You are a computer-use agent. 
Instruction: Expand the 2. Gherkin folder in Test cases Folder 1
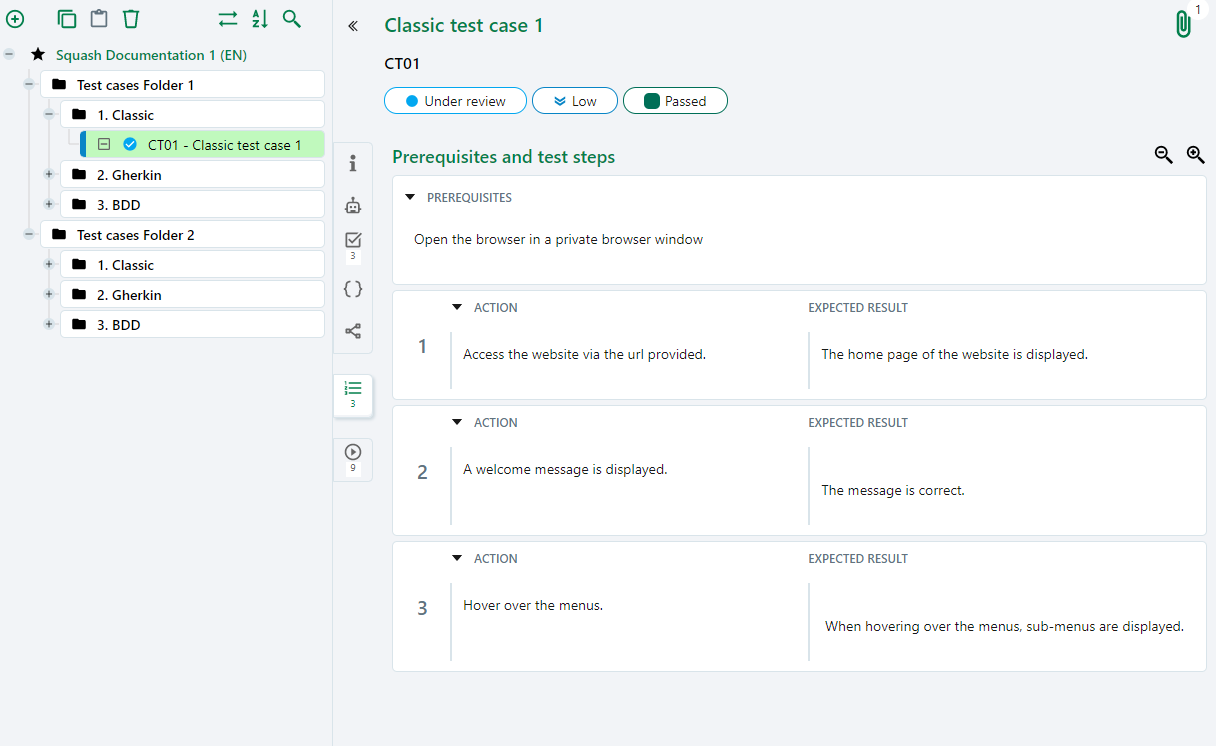coord(48,174)
